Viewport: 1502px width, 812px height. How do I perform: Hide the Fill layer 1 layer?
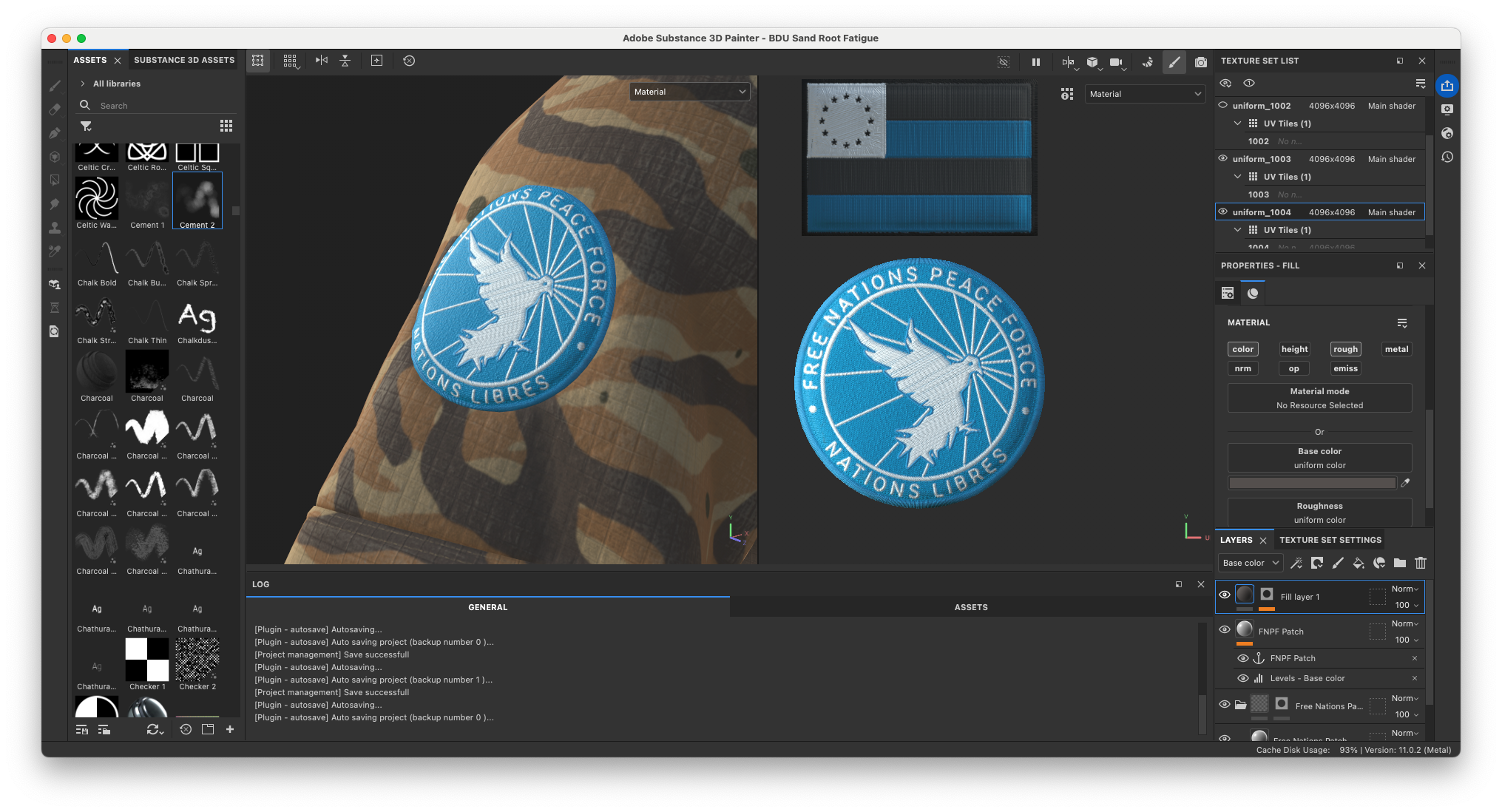click(x=1225, y=595)
